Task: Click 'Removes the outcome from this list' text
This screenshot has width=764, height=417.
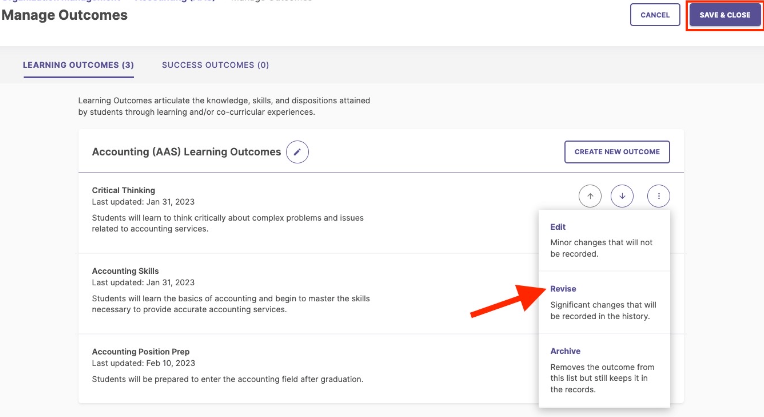Action: [x=602, y=378]
